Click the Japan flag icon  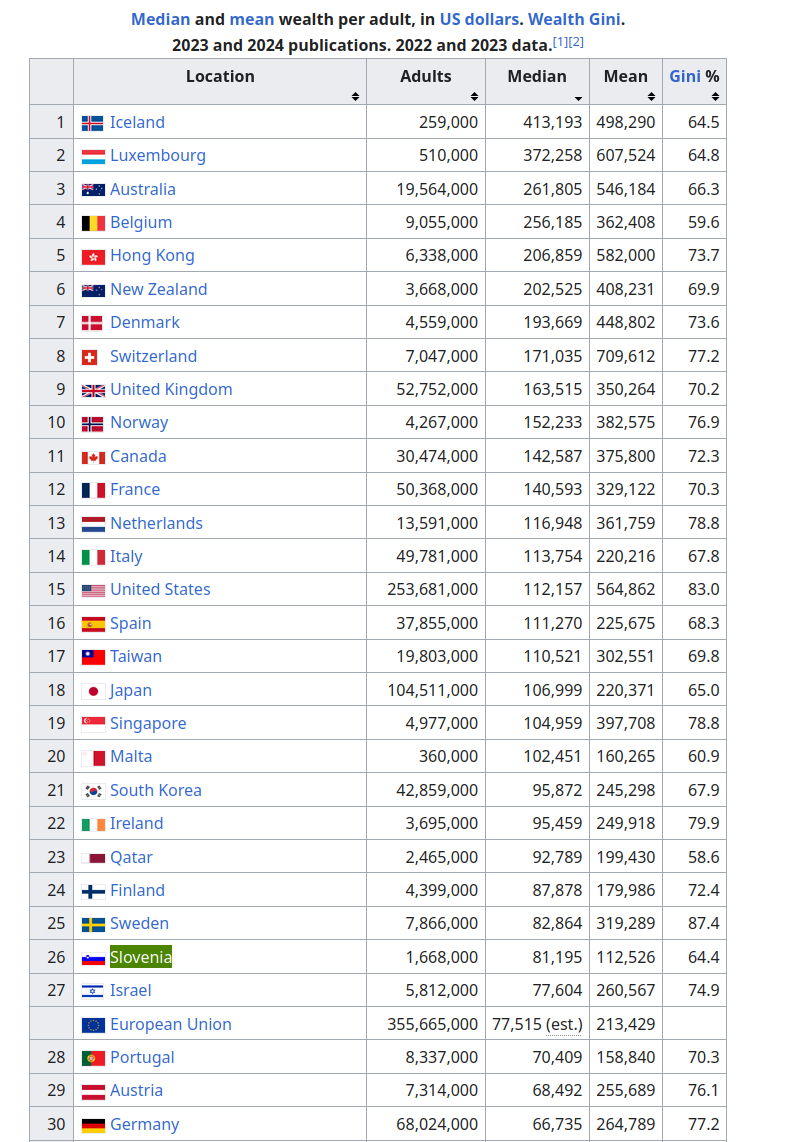92,691
